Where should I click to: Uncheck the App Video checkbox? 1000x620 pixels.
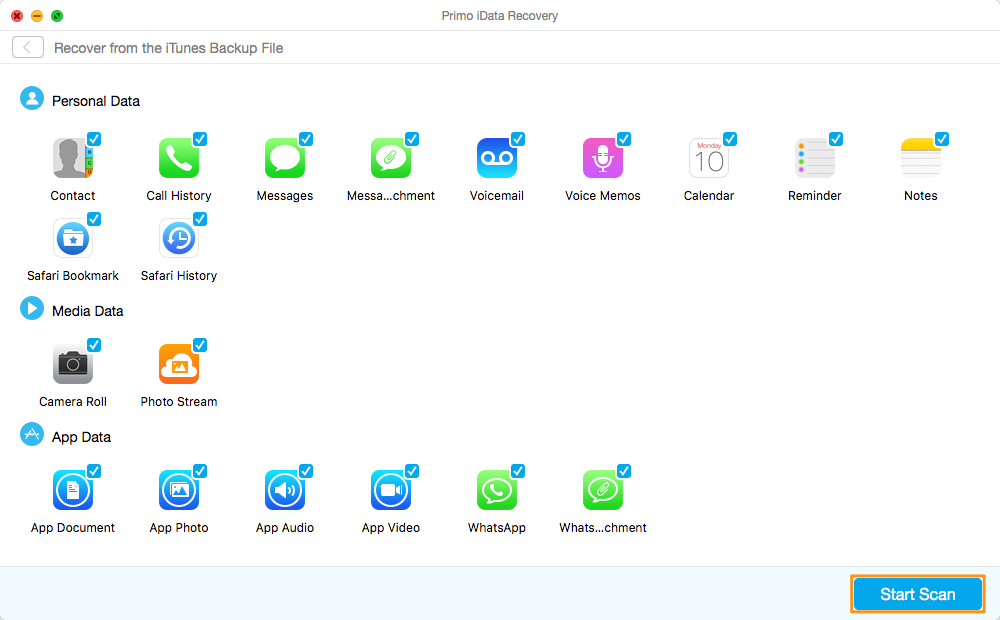click(411, 471)
